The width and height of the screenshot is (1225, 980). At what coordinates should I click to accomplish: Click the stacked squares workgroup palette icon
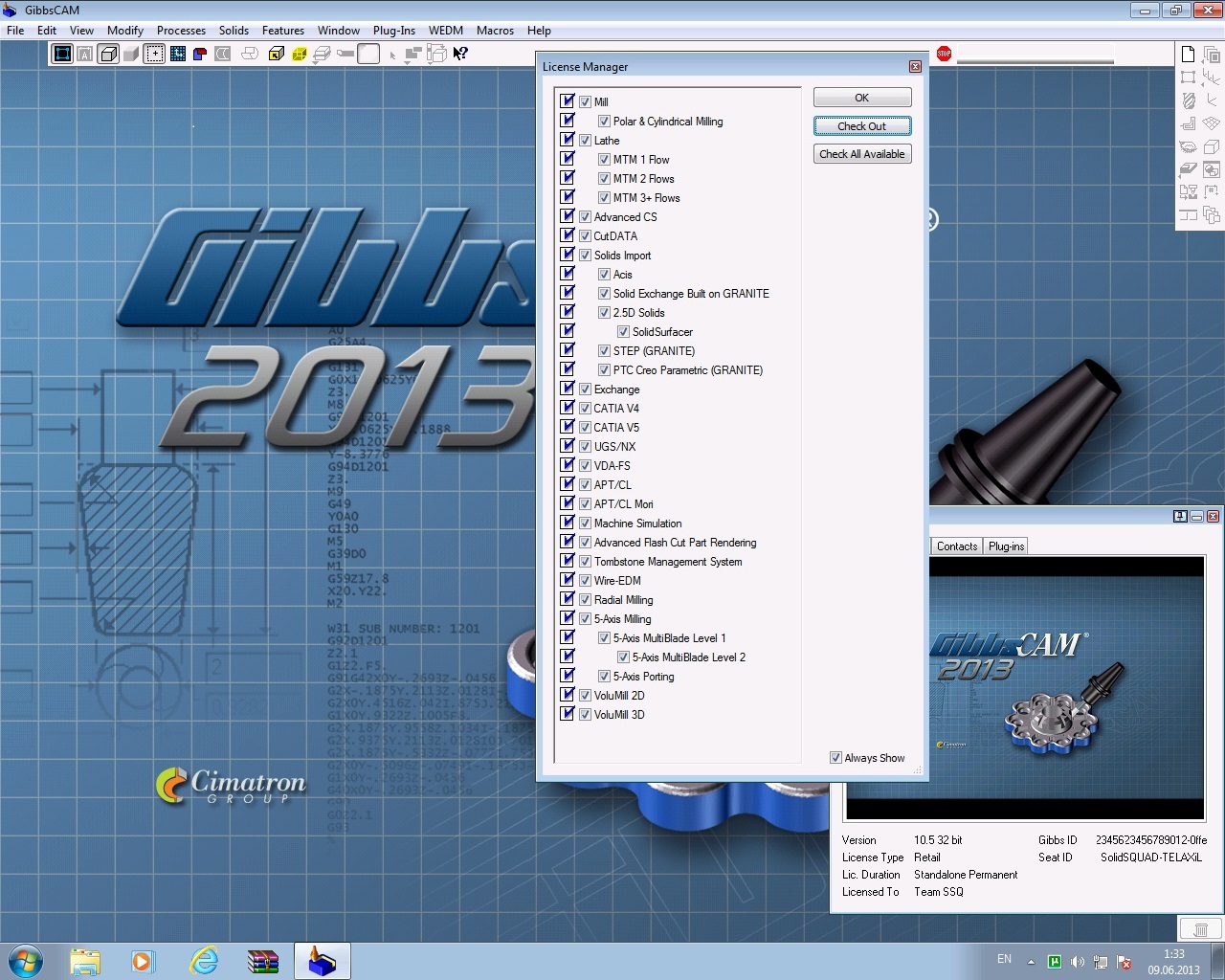pos(1212,55)
